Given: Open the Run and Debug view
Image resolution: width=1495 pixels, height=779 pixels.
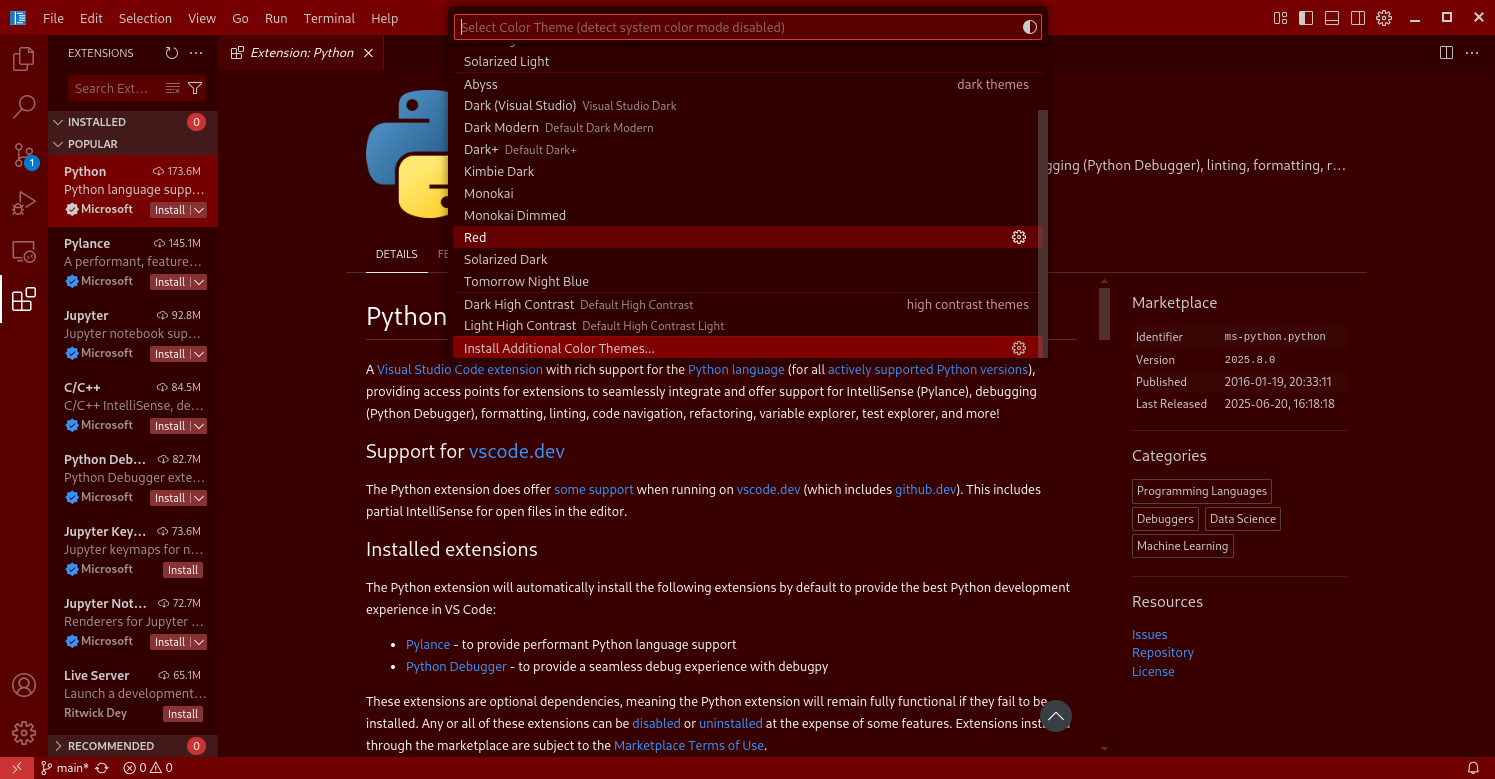Looking at the screenshot, I should (24, 203).
